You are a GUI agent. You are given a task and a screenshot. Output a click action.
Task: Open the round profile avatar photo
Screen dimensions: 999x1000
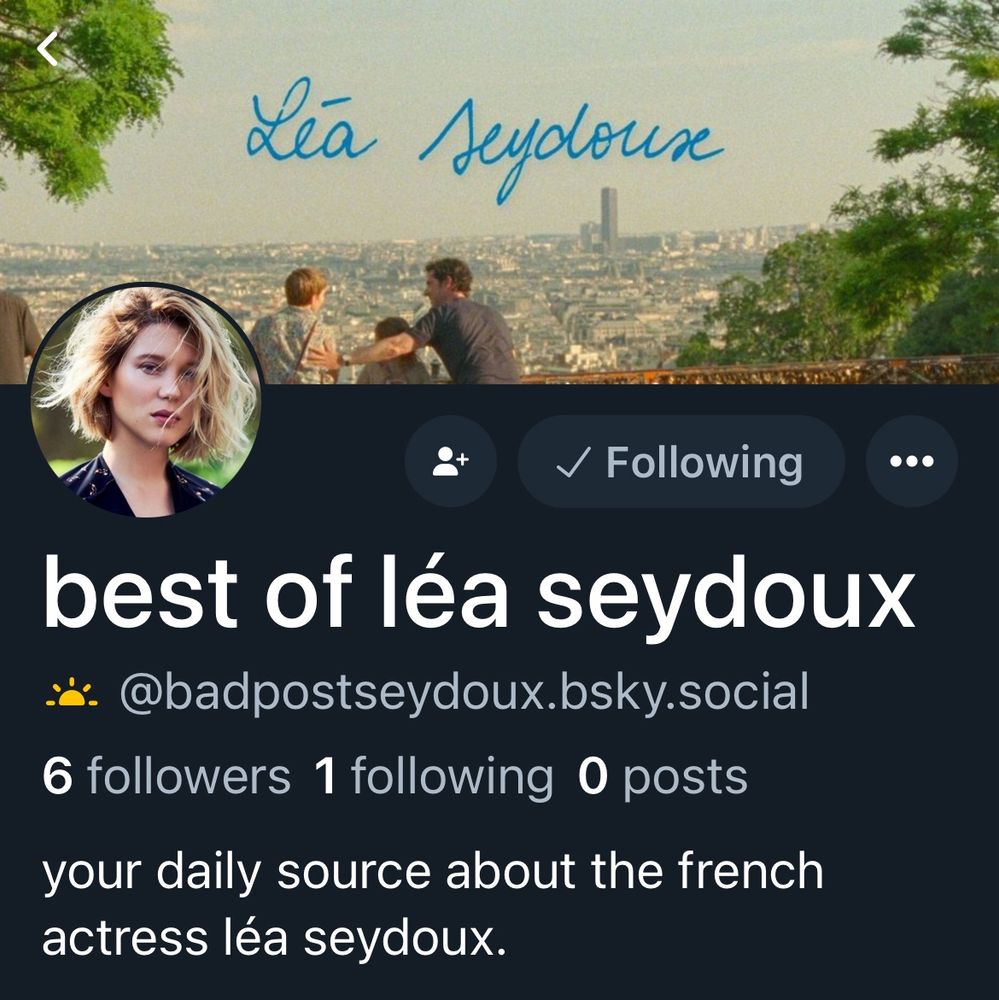146,401
